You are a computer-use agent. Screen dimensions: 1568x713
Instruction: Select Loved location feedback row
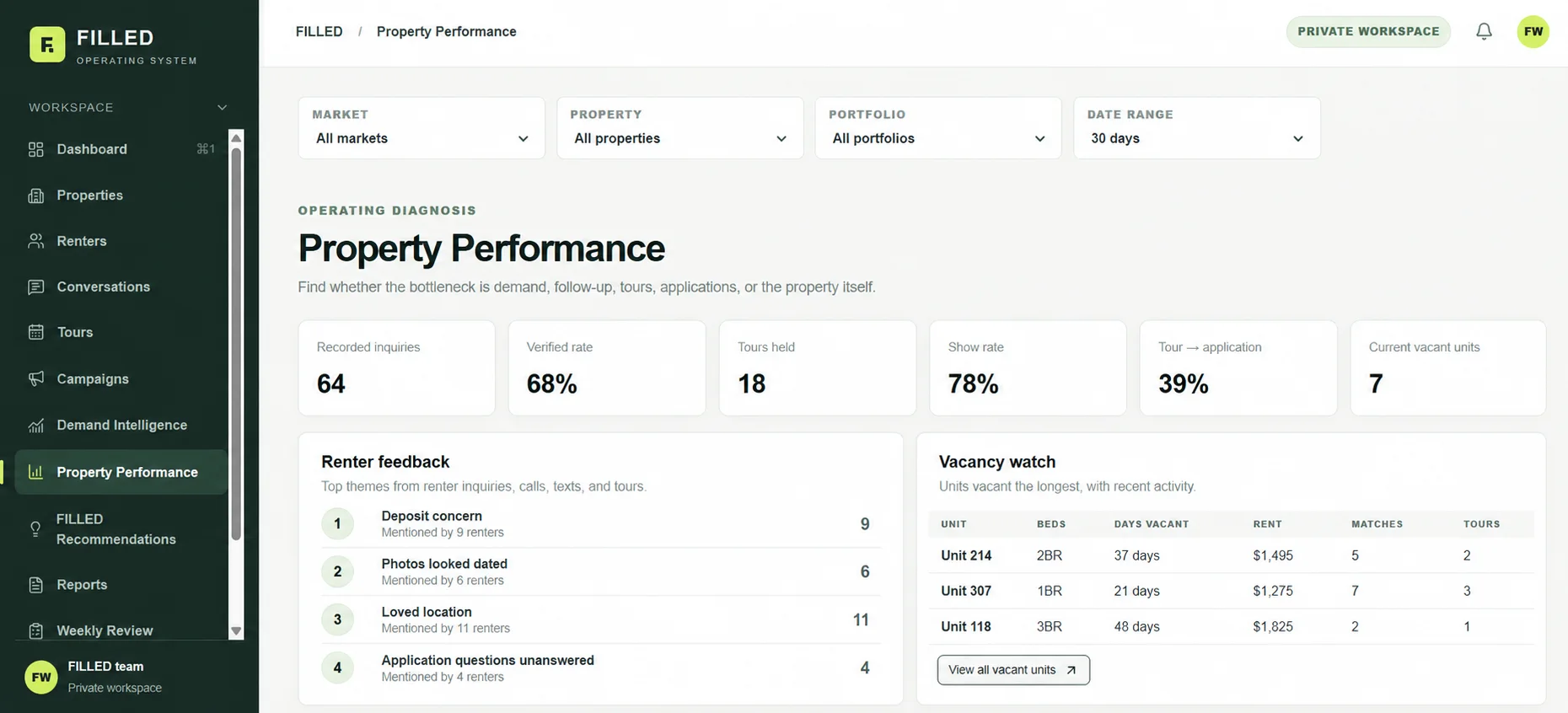pos(601,619)
